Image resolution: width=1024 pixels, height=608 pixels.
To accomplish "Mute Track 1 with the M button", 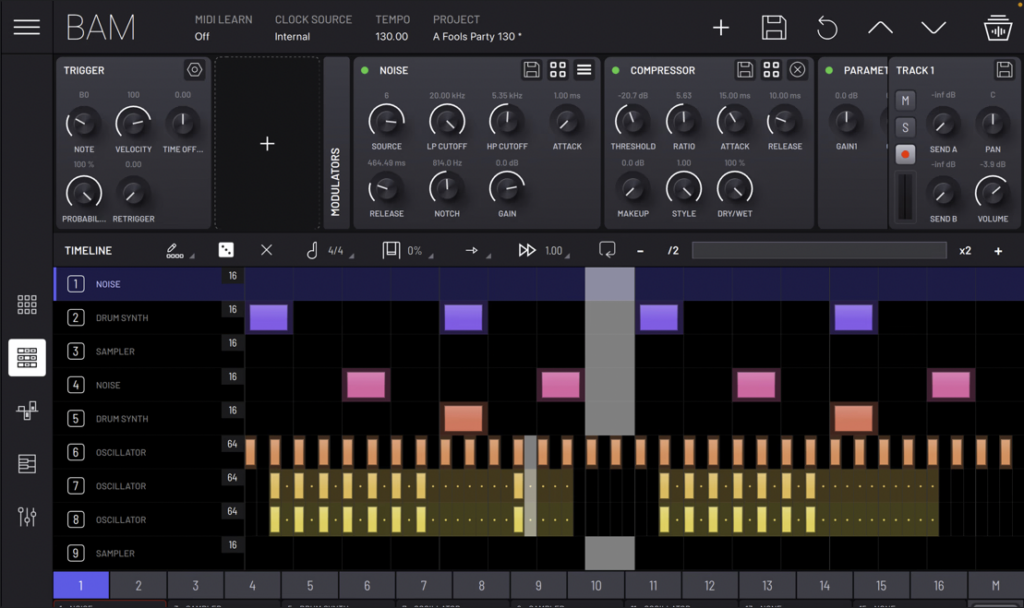I will 905,101.
